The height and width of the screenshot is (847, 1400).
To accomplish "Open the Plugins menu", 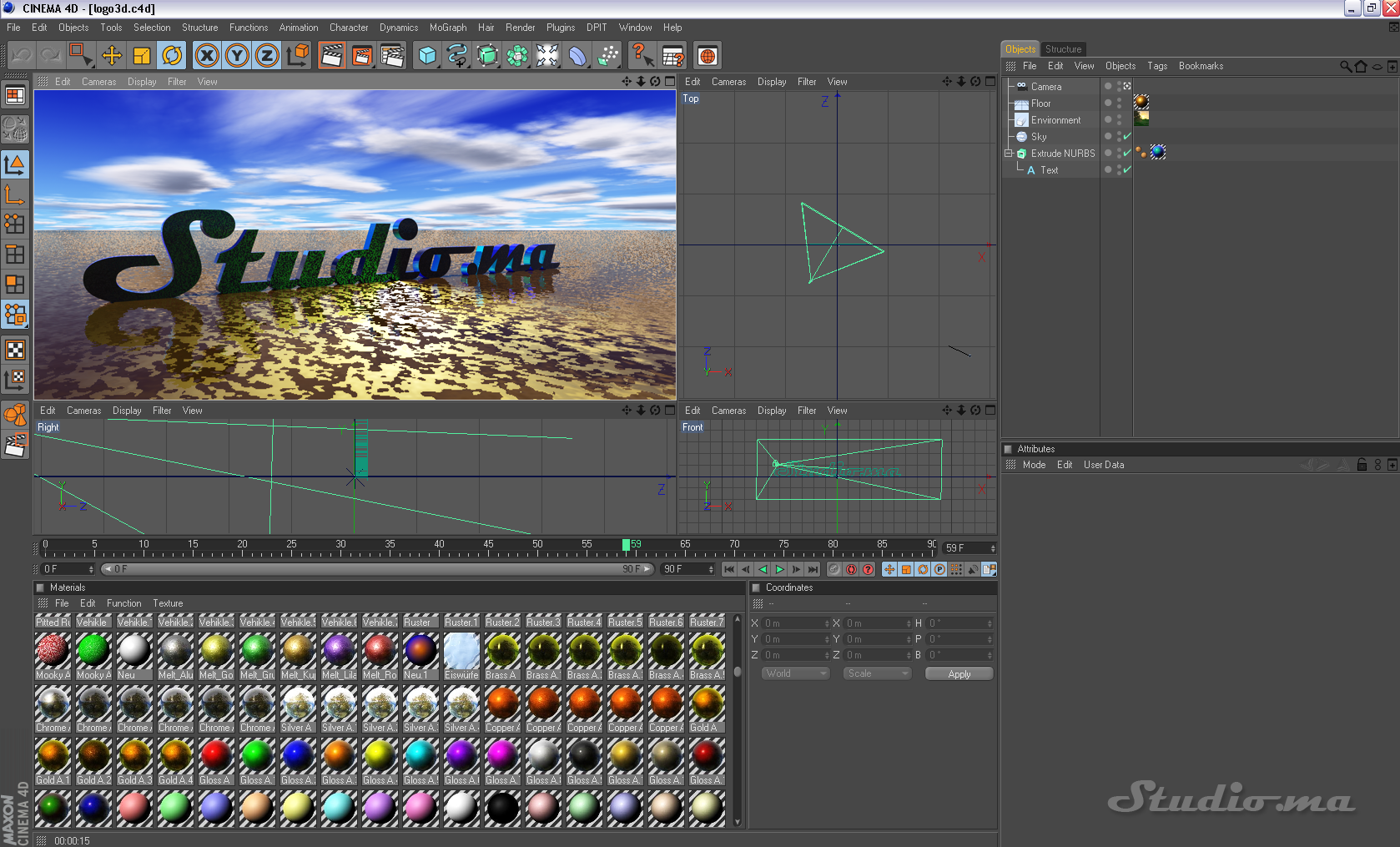I will pyautogui.click(x=561, y=28).
